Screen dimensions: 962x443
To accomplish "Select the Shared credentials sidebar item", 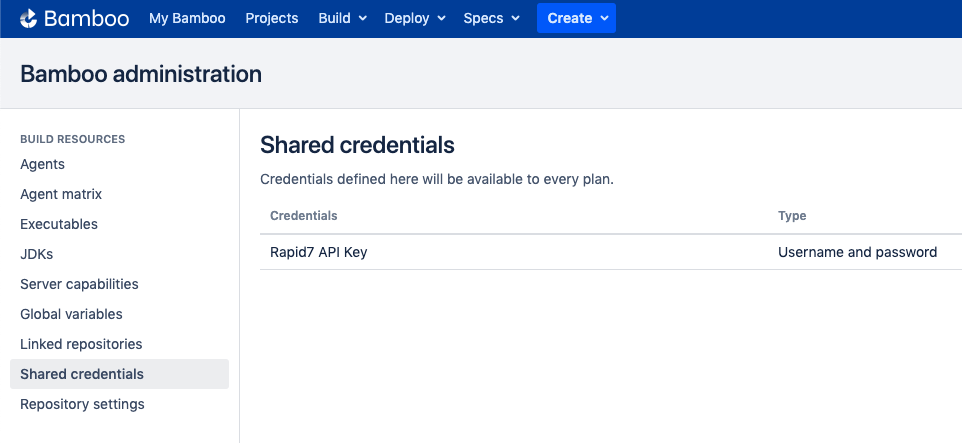I will tap(82, 374).
